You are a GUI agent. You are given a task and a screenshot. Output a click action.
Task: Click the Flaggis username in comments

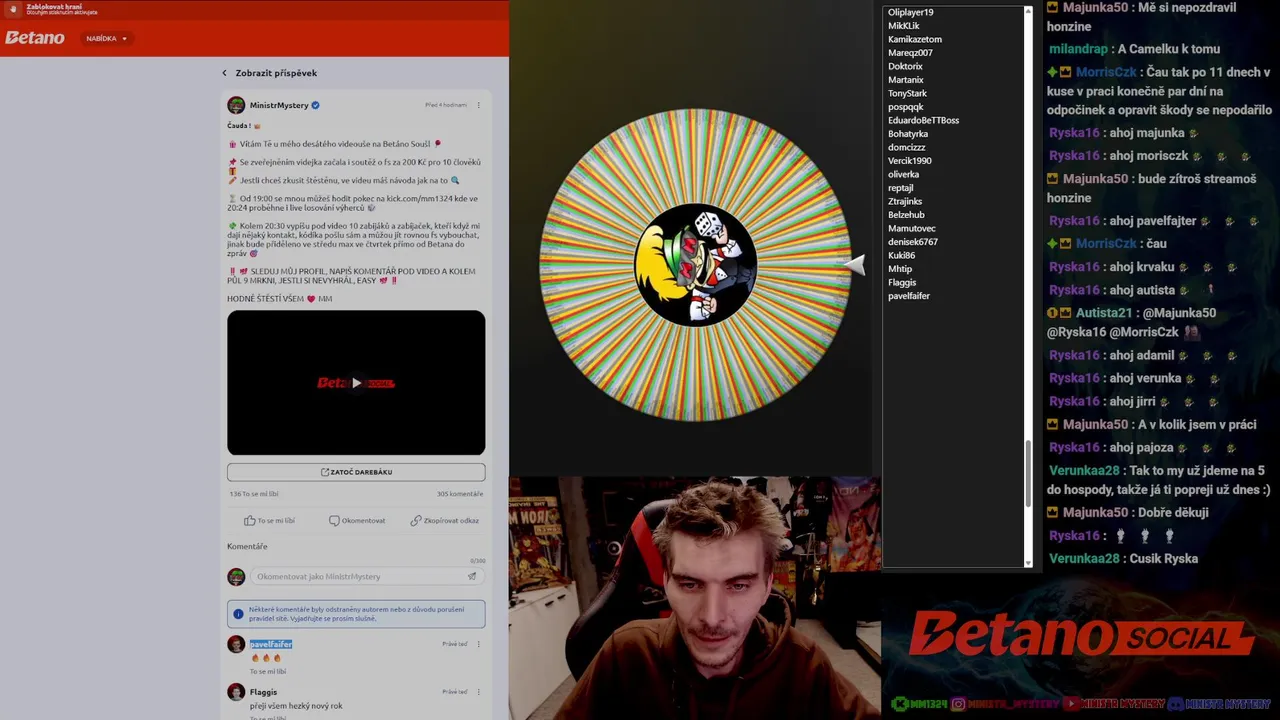coord(264,692)
